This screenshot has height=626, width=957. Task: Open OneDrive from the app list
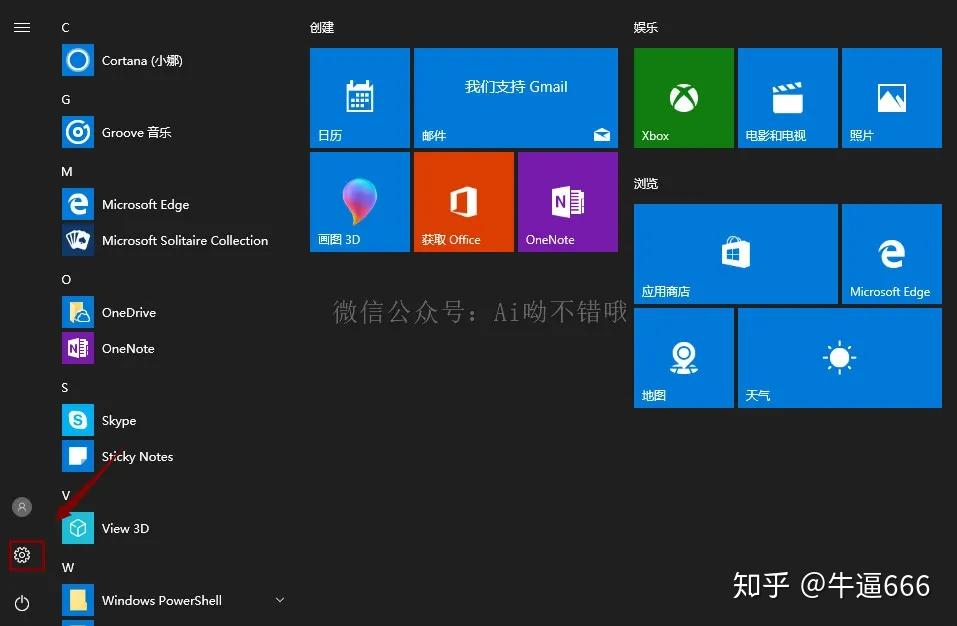(x=129, y=312)
